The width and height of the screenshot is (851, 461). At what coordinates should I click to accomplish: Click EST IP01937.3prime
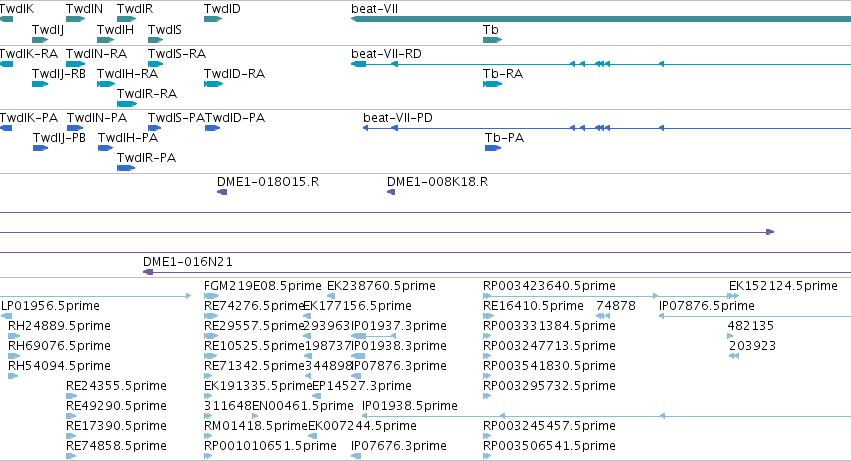click(x=399, y=326)
